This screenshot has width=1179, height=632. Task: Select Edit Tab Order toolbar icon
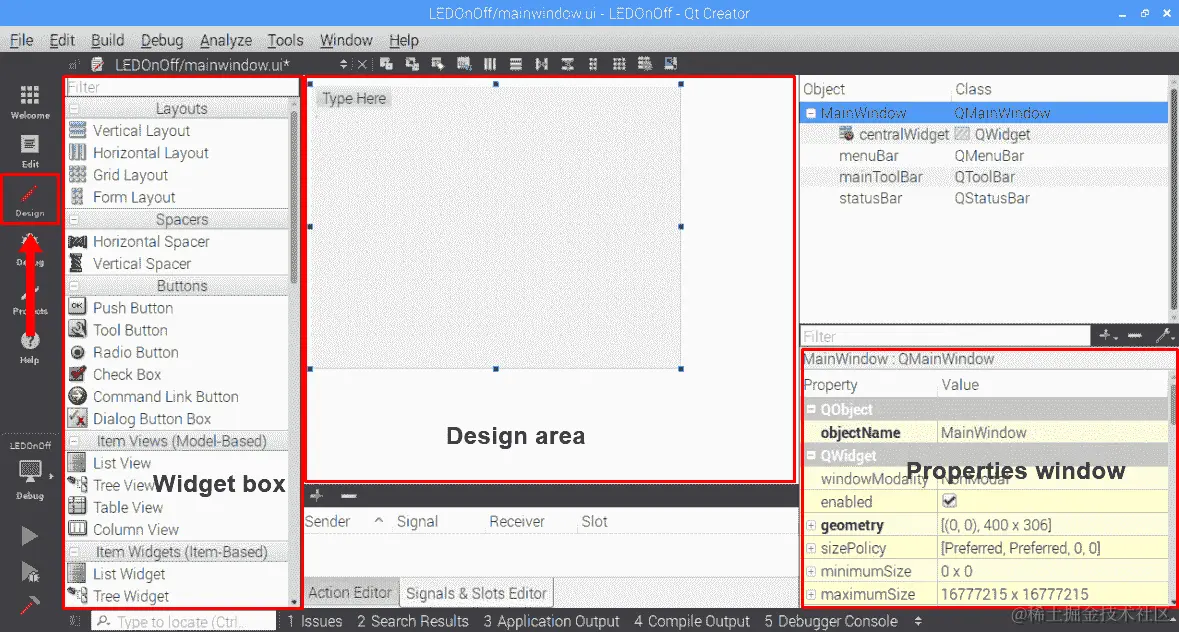[x=464, y=65]
